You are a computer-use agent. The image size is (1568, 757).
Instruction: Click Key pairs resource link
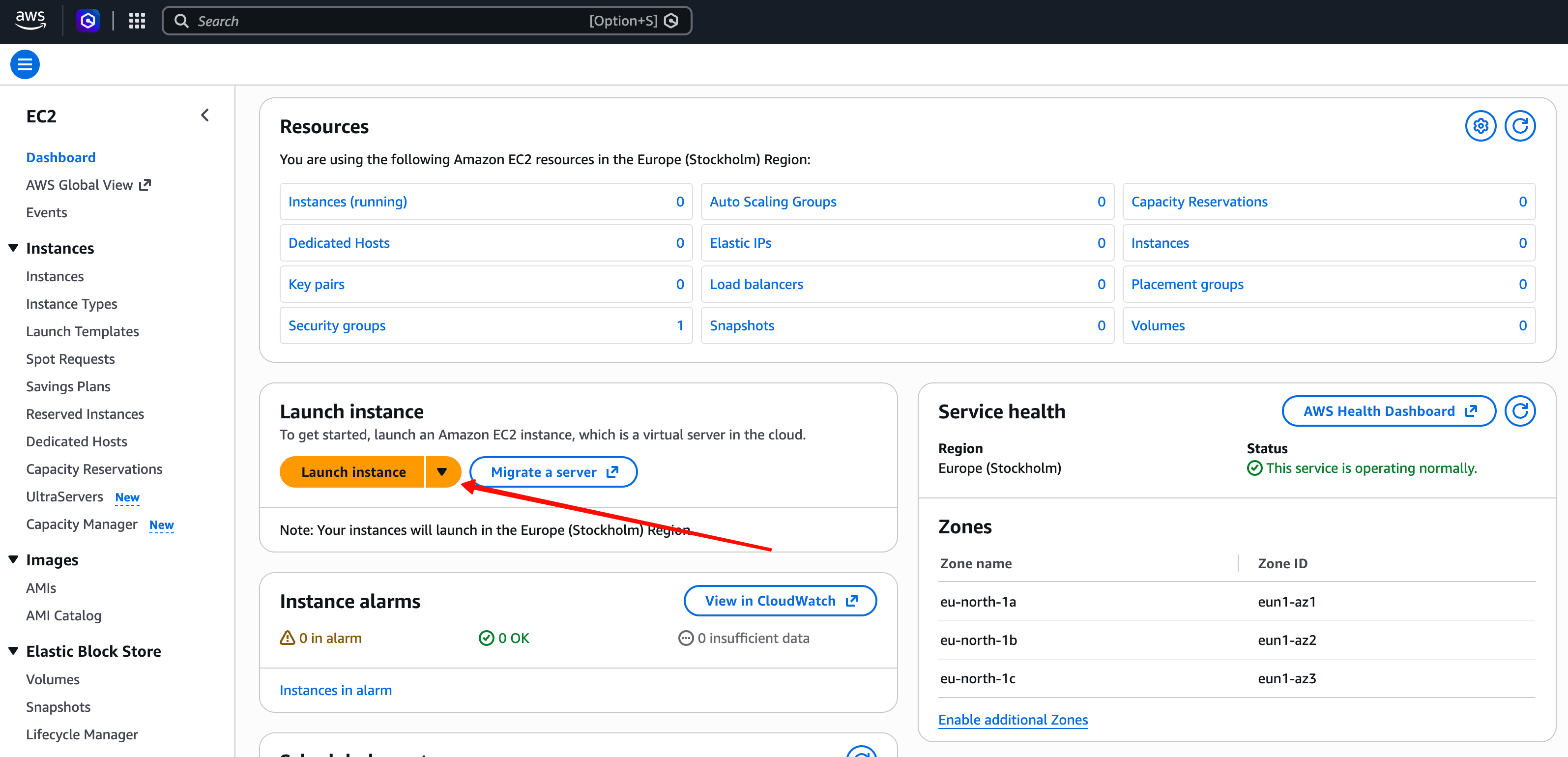pos(316,284)
